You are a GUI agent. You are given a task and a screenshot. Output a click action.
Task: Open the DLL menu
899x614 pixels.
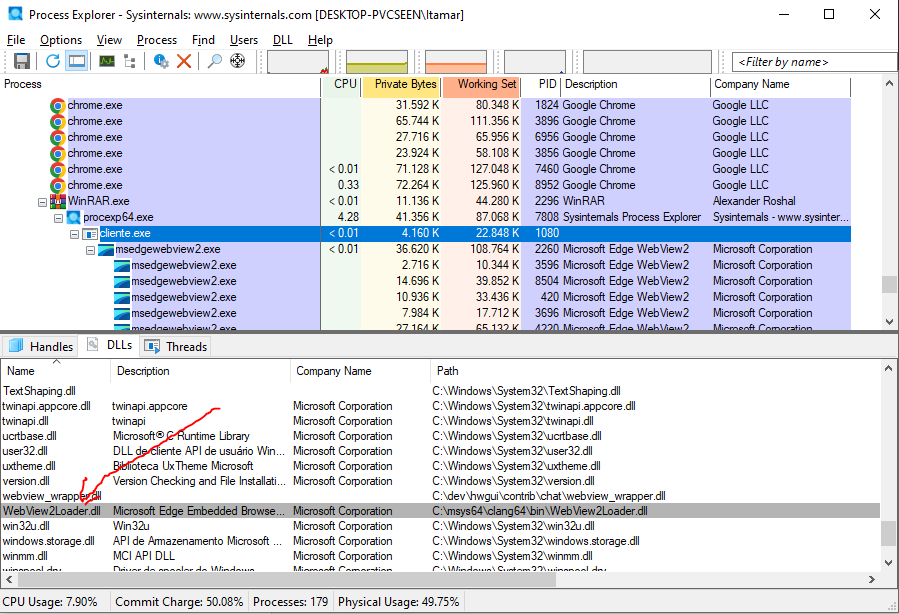(x=283, y=40)
